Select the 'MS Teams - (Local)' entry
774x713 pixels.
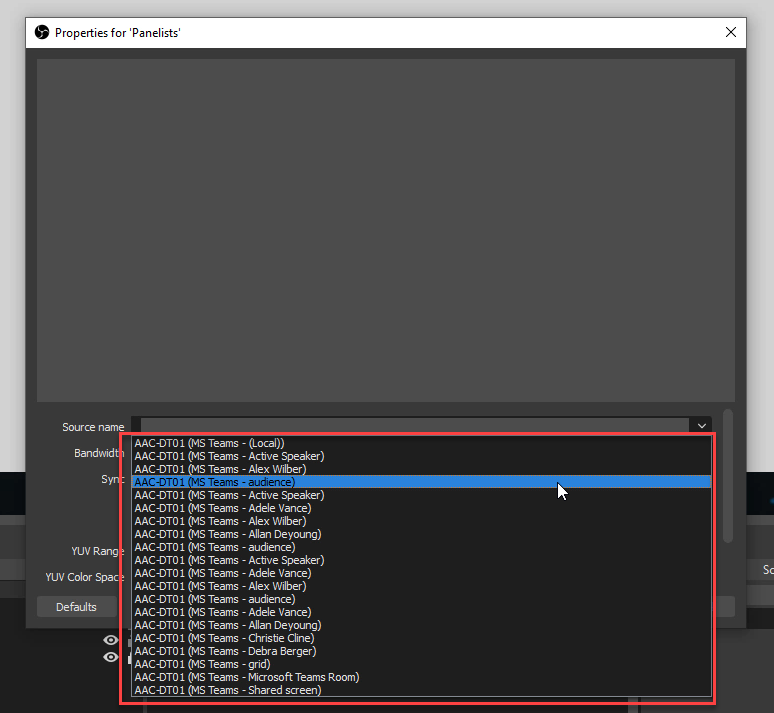click(x=422, y=443)
